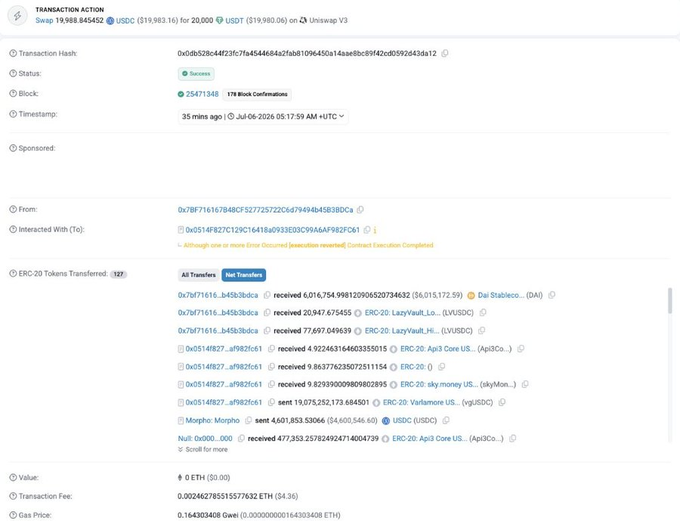Click the contract icon beside 0x0514F827C129

pyautogui.click(x=181, y=230)
